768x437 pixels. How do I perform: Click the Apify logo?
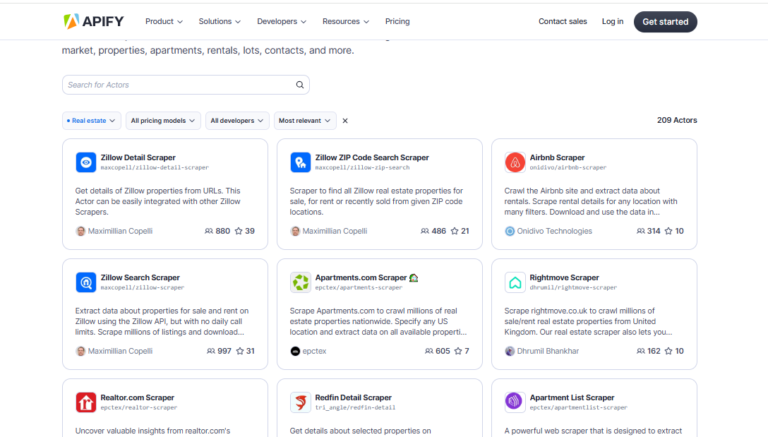(x=94, y=22)
